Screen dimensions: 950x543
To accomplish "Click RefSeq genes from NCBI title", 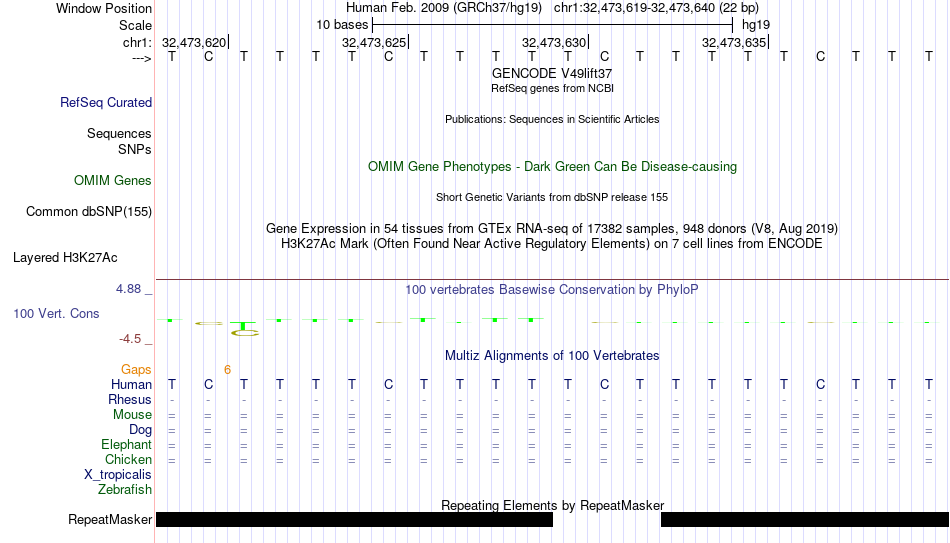I will [552, 88].
